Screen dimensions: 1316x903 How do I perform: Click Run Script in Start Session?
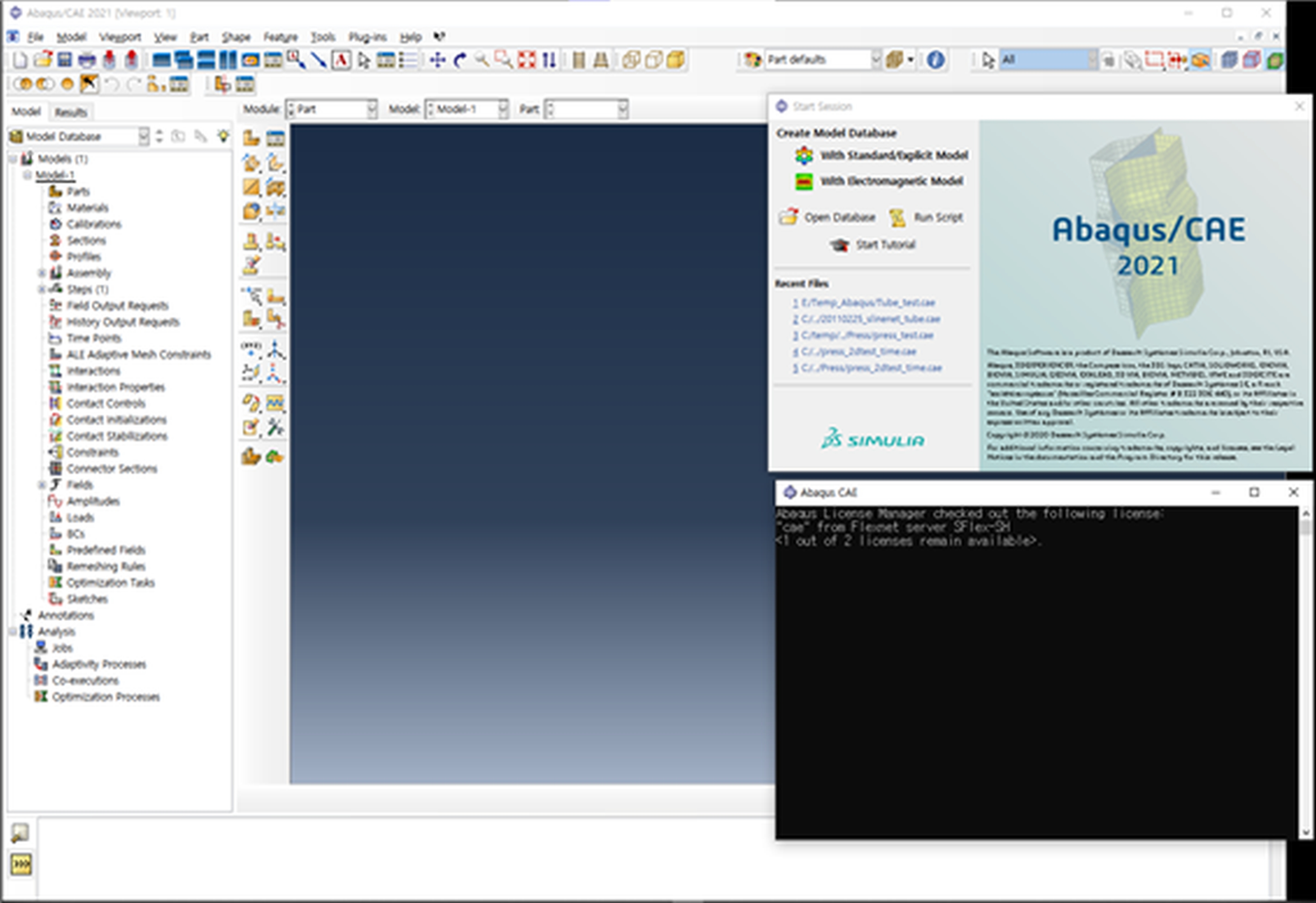(x=925, y=218)
